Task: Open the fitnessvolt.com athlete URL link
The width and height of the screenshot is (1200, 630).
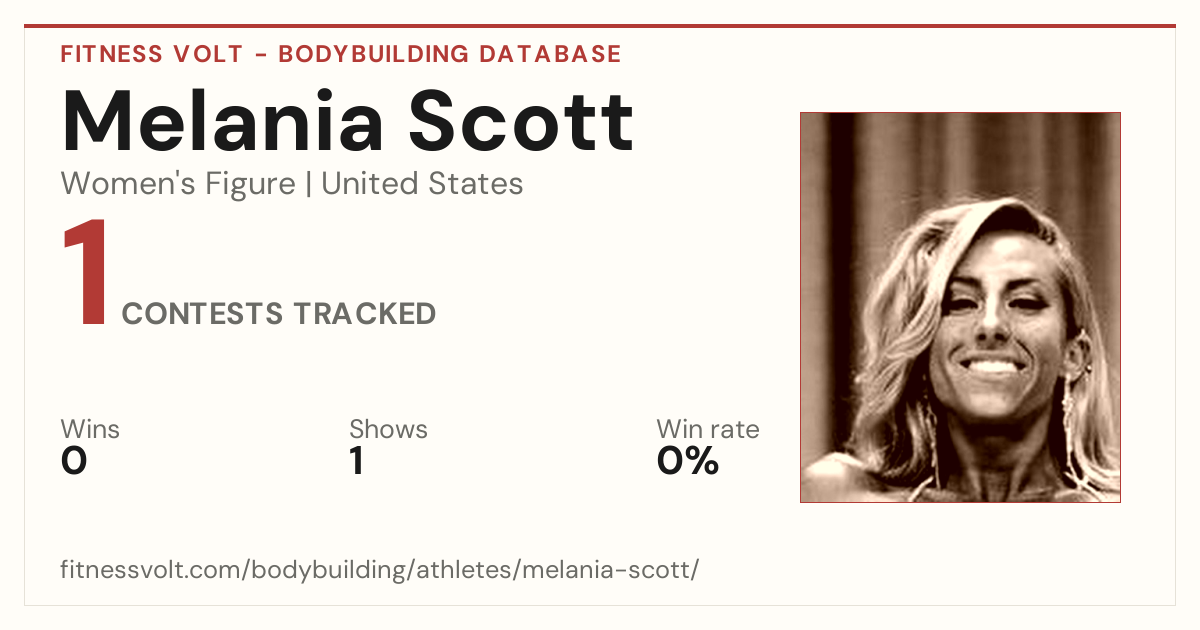Action: [x=380, y=570]
